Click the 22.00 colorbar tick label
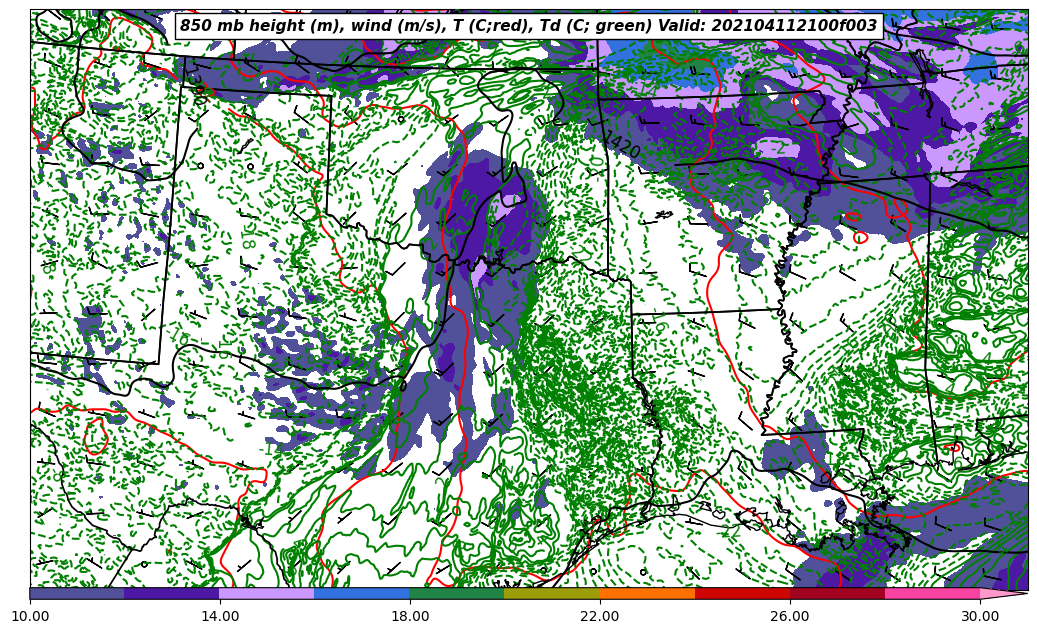 click(600, 616)
